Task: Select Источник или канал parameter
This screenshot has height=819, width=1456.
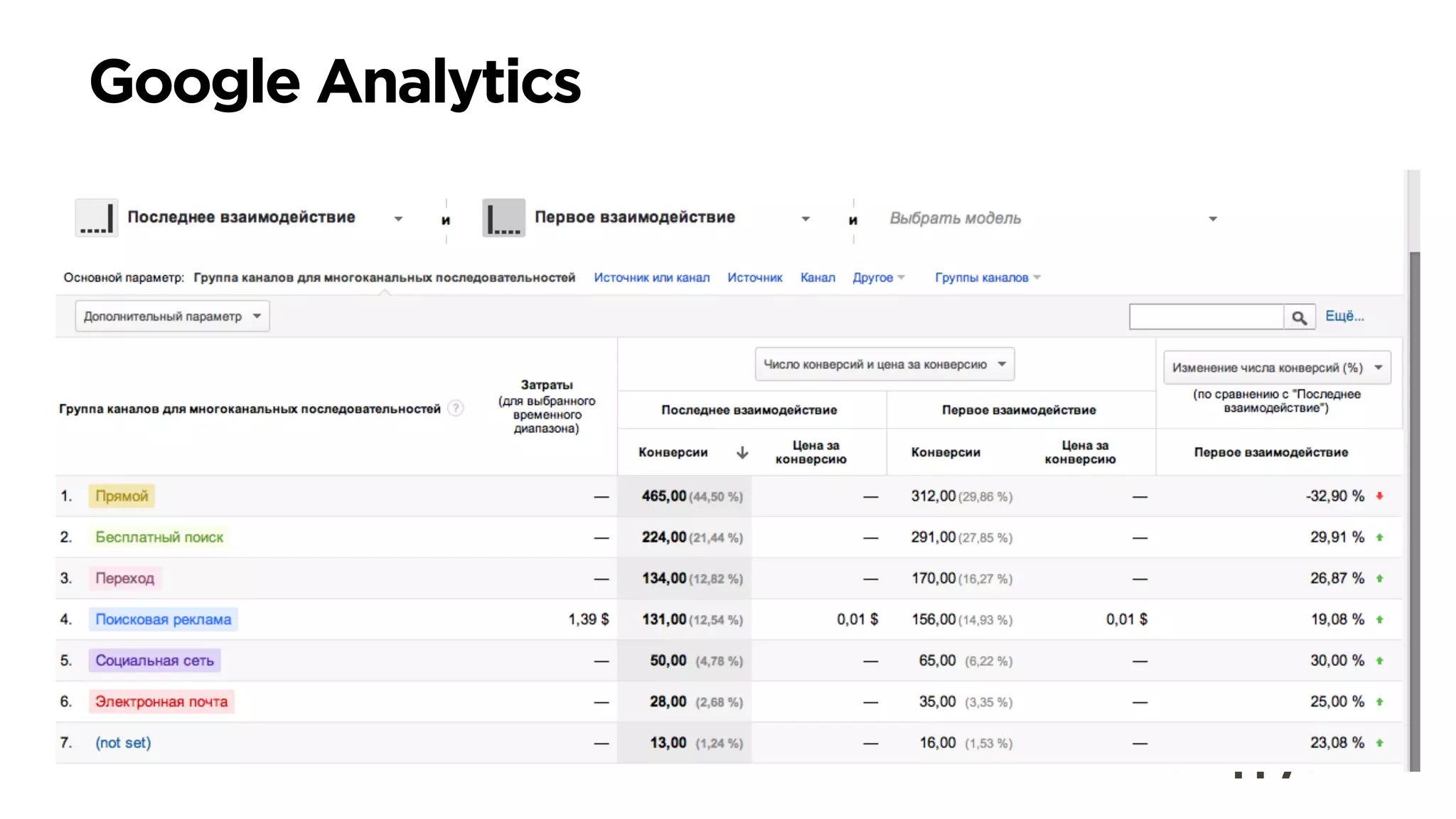Action: point(651,277)
